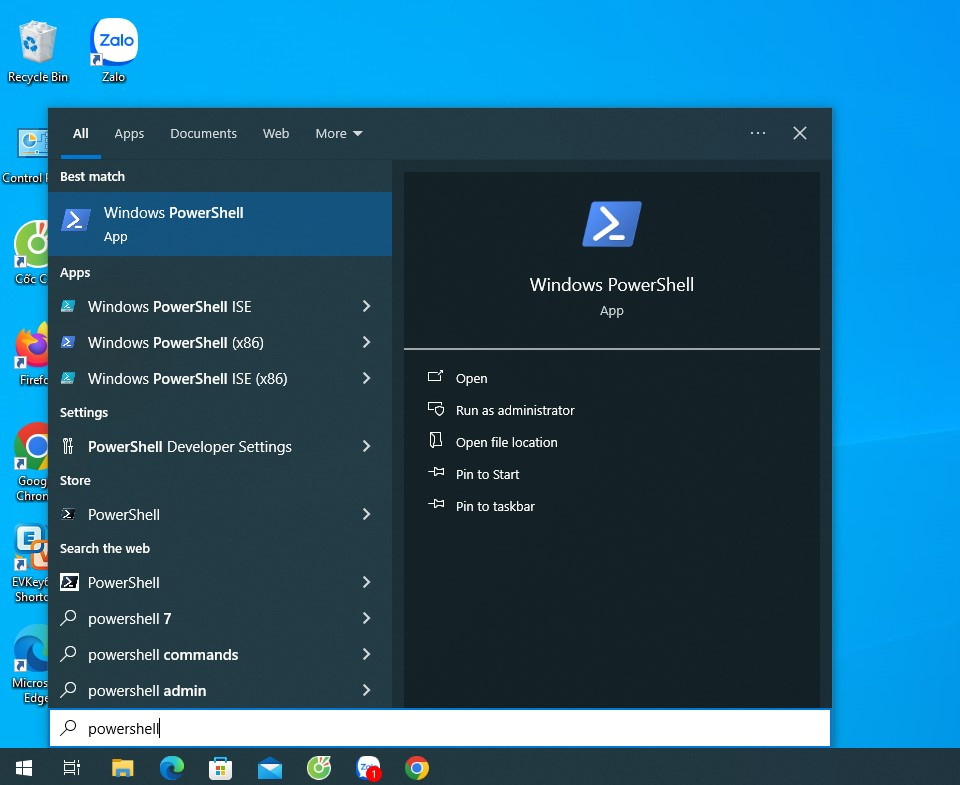
Task: Expand Windows PowerShell ISE (x86) options arrow
Action: 366,378
